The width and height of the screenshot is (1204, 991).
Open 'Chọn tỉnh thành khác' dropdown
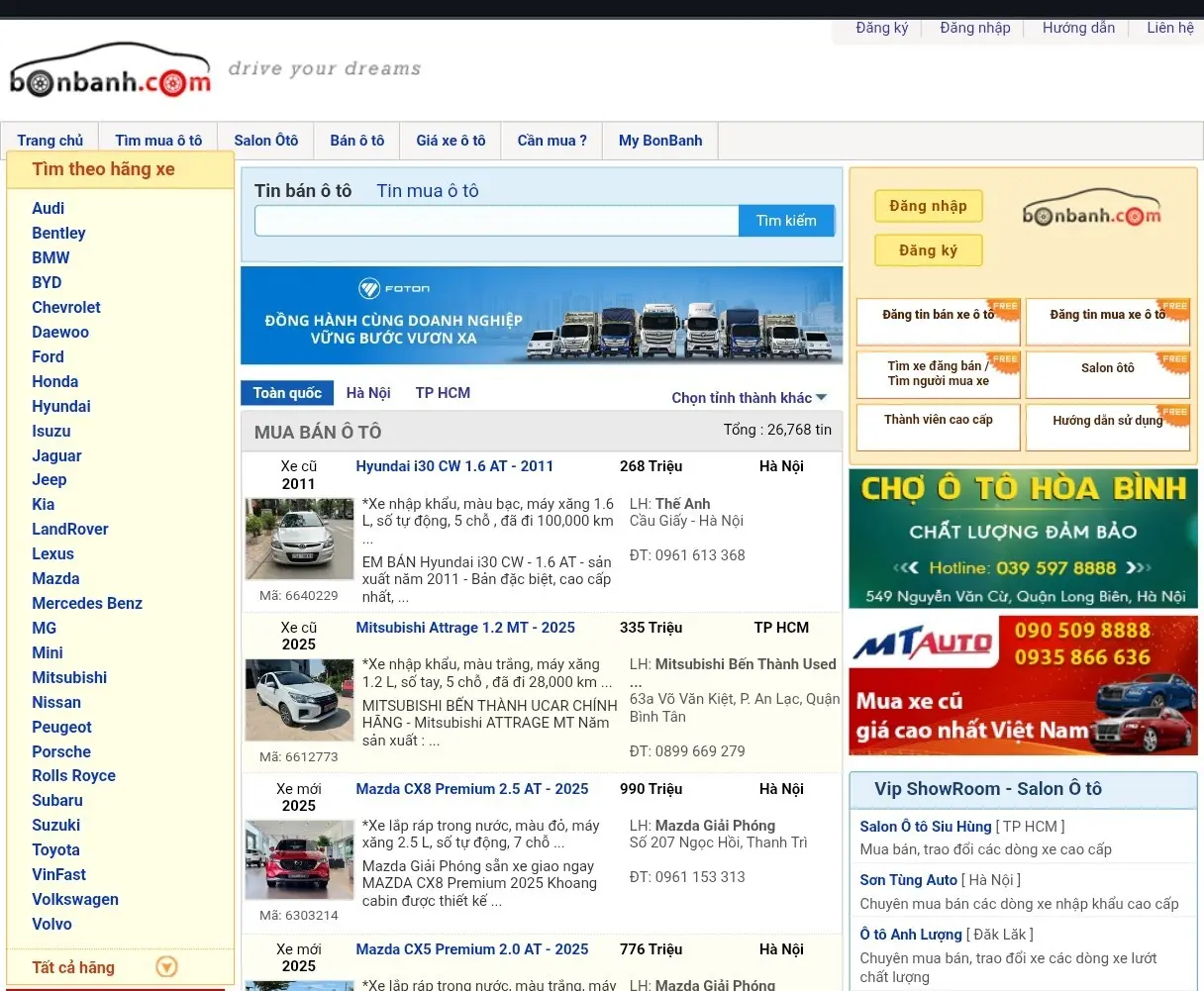coord(749,398)
